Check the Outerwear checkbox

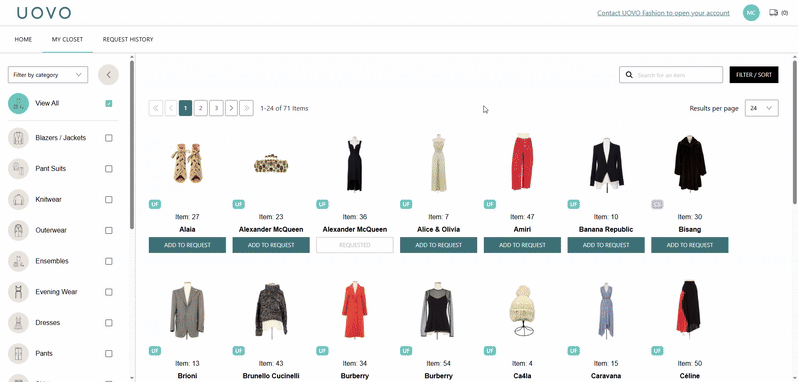(x=108, y=230)
